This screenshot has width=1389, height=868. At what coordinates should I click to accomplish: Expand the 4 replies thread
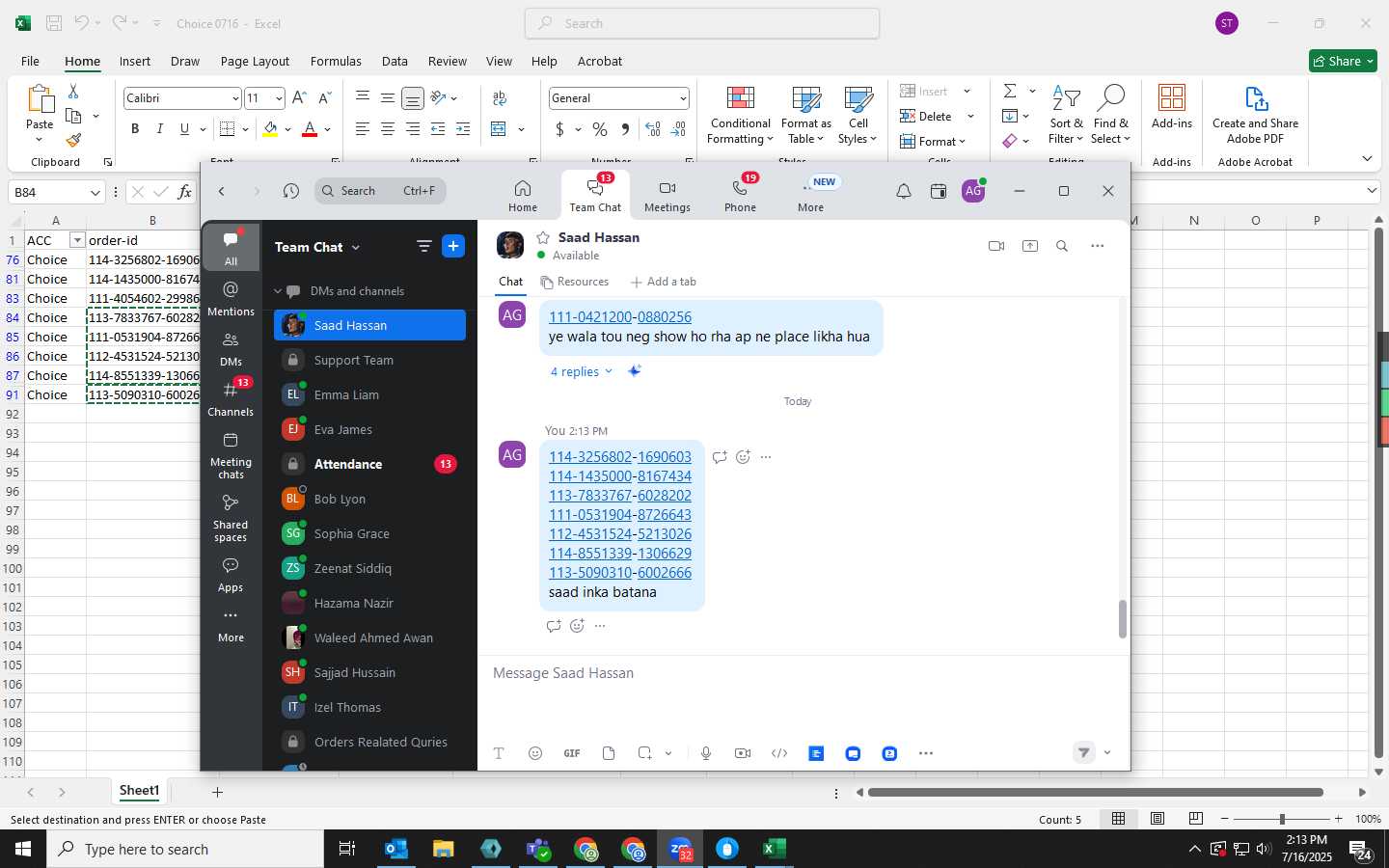581,371
